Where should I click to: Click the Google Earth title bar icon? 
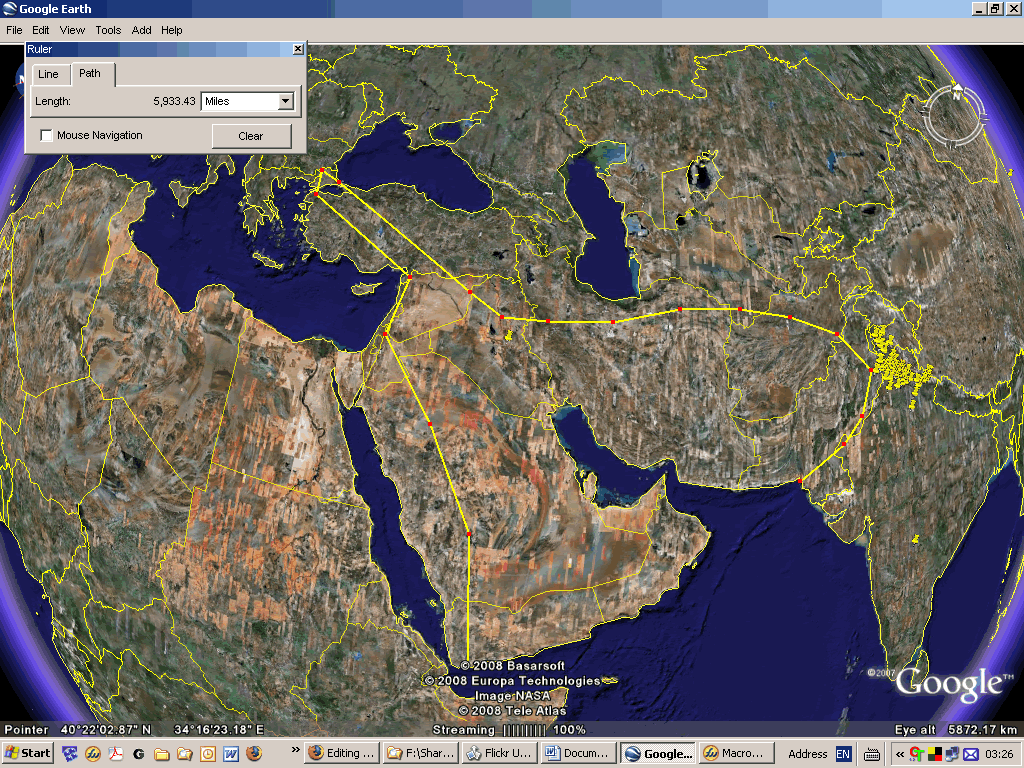9,8
